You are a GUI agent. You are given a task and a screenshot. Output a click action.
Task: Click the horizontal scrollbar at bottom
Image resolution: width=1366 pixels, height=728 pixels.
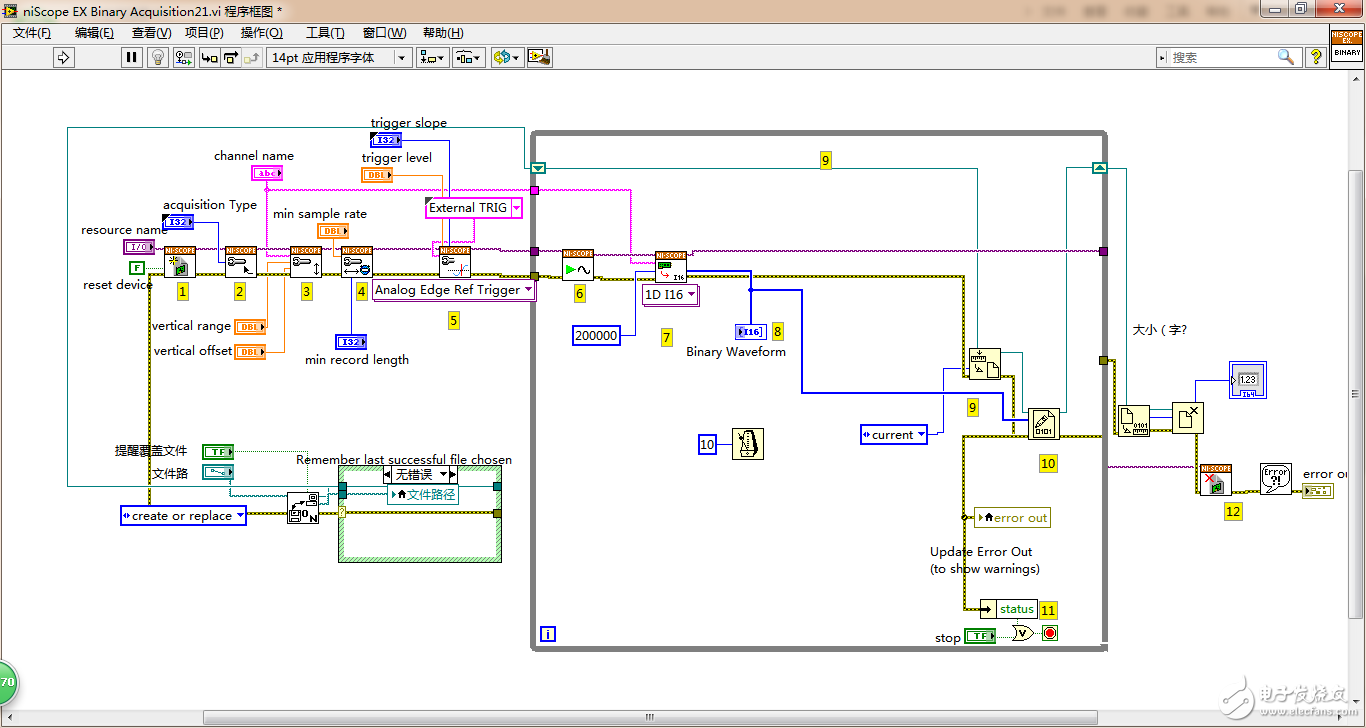click(x=650, y=717)
